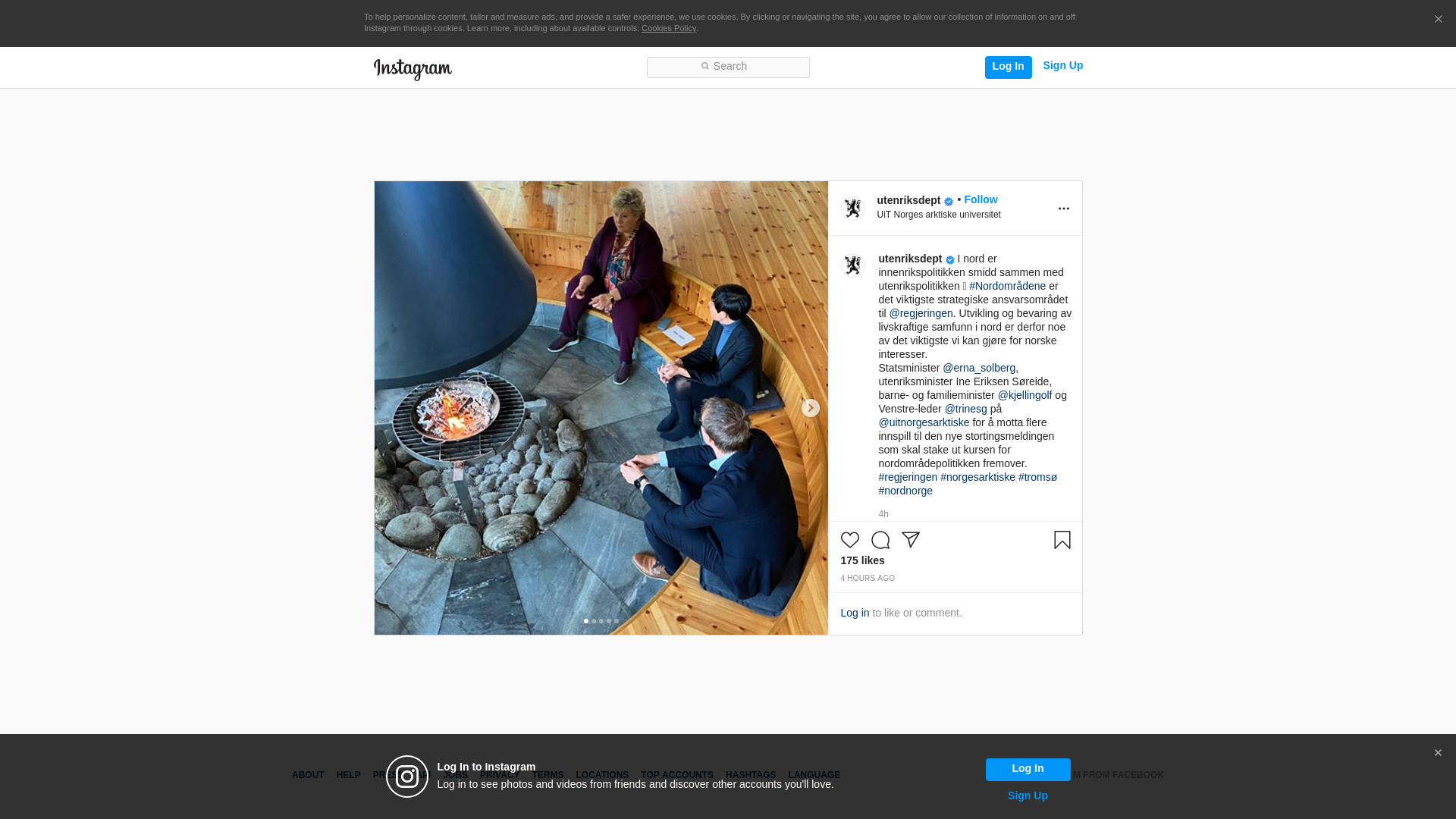1456x819 pixels.
Task: Click the comment bubble icon
Action: (880, 540)
